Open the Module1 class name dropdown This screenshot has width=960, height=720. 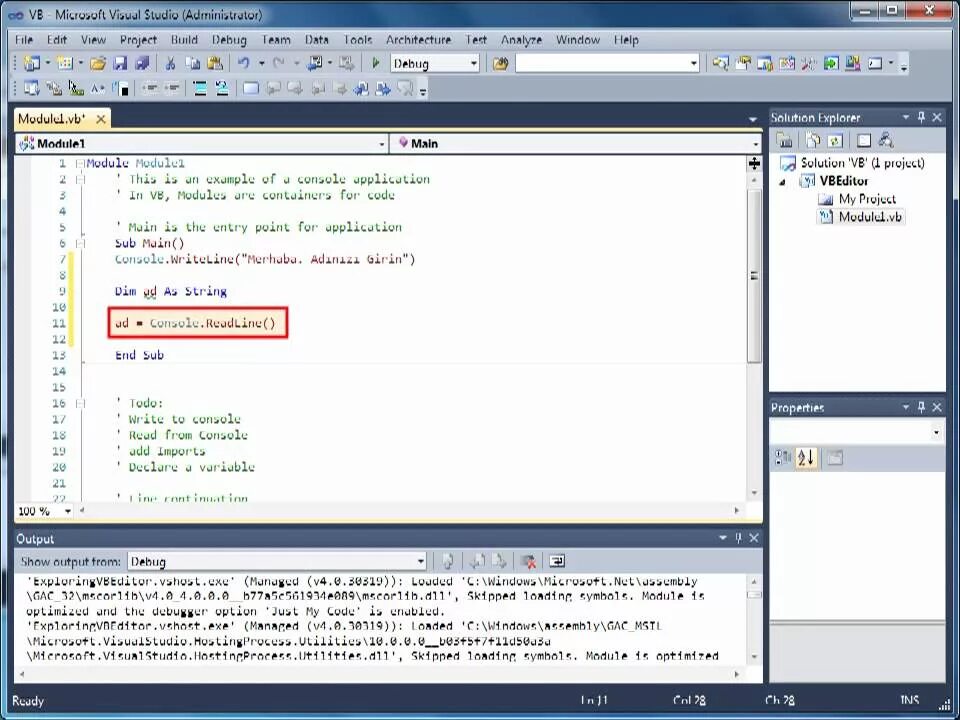(x=381, y=144)
